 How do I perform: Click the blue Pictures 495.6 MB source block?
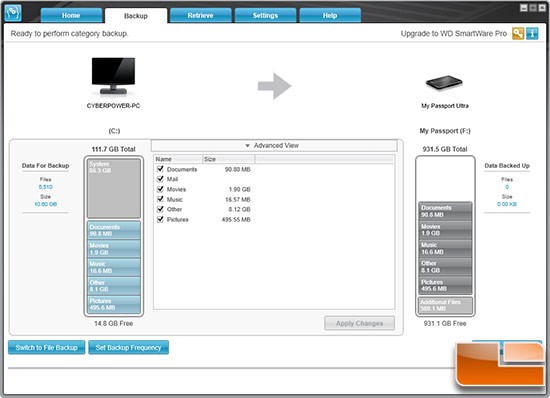[114, 304]
